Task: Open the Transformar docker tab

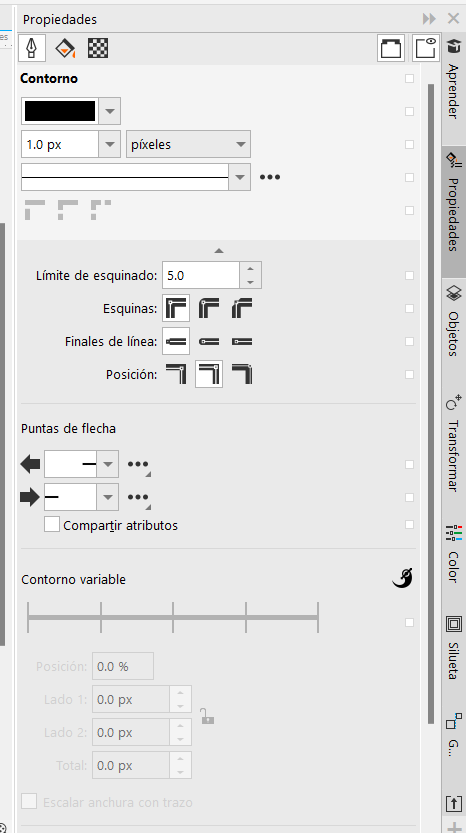Action: click(453, 443)
